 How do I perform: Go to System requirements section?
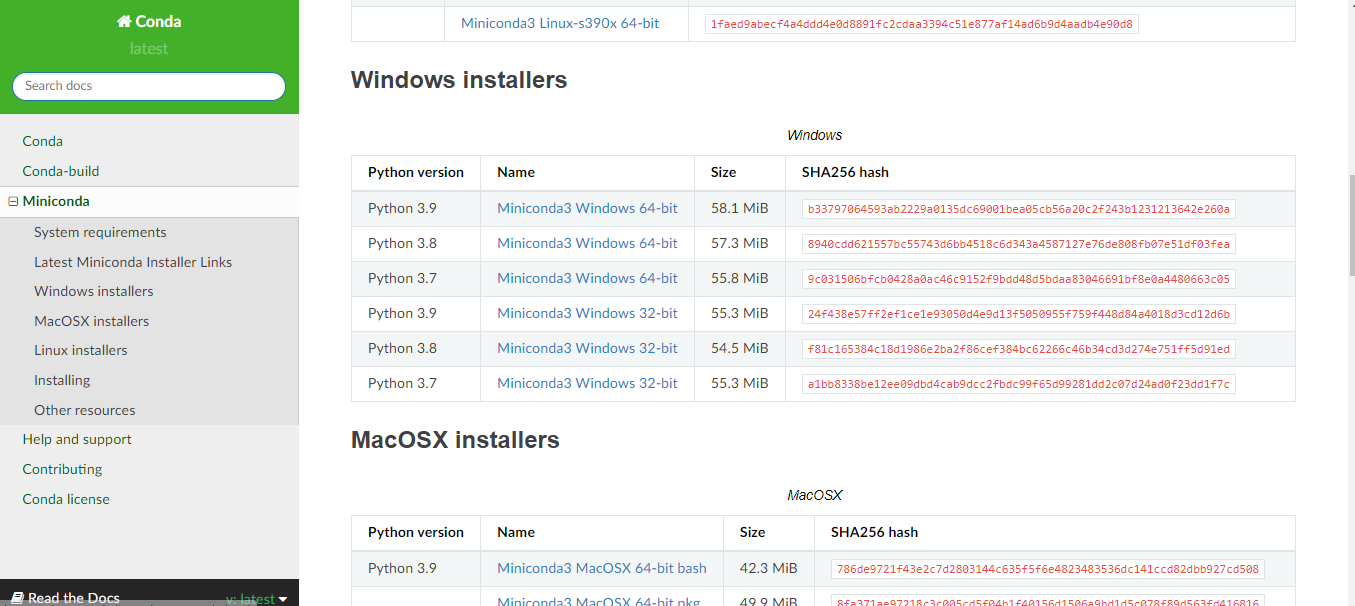coord(100,232)
